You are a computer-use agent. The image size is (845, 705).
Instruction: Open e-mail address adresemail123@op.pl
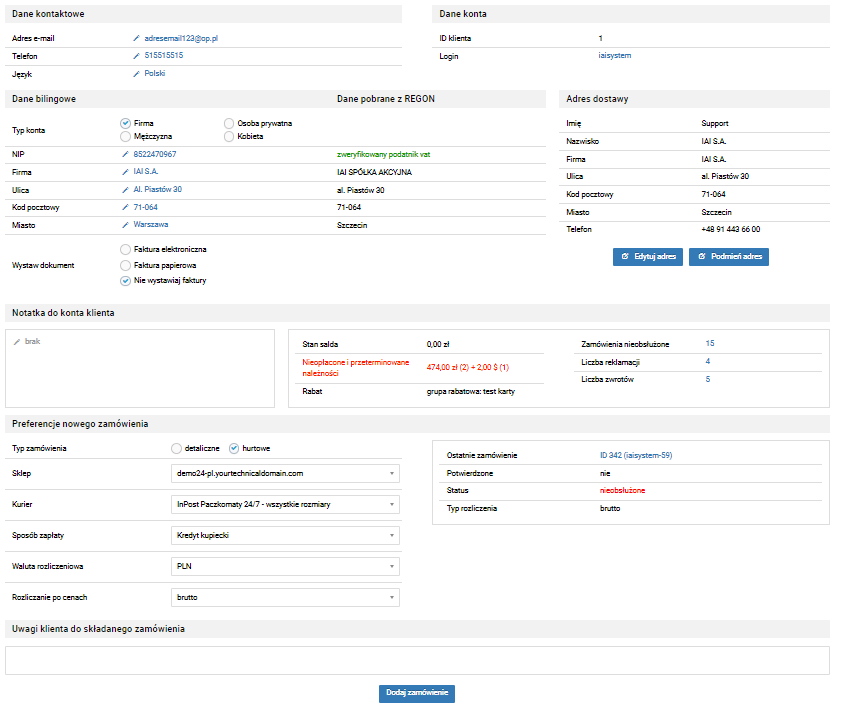(181, 38)
